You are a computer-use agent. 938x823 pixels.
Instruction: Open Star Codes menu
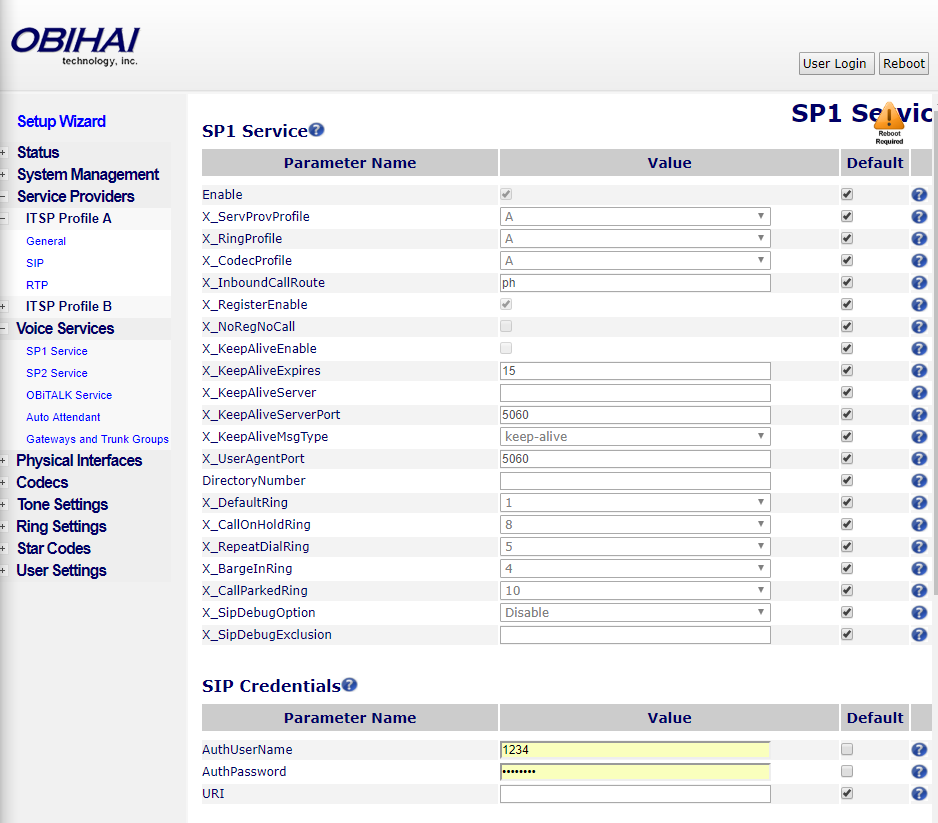pyautogui.click(x=54, y=548)
